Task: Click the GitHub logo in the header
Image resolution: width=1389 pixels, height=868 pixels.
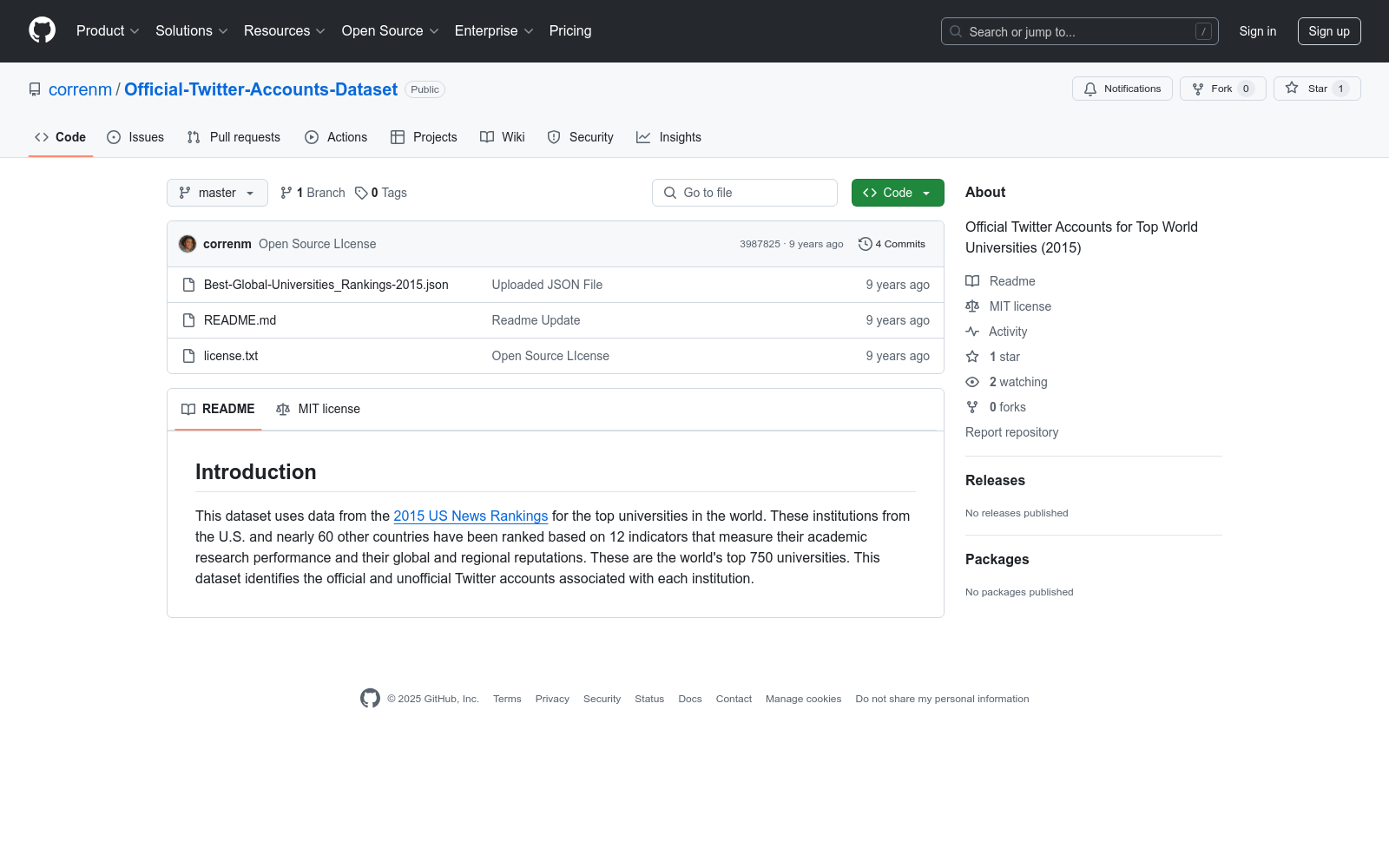Action: pos(42,30)
